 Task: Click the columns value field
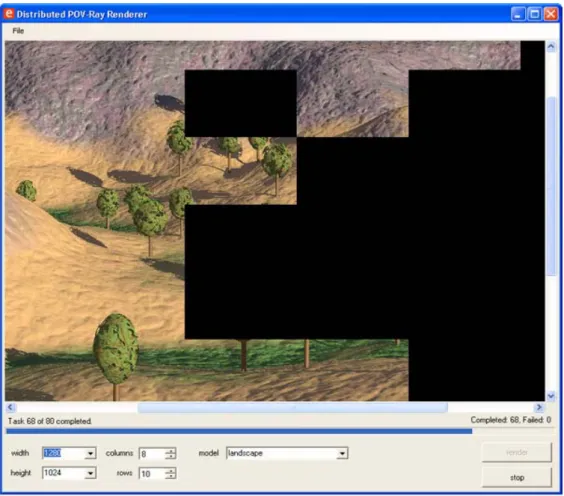click(152, 454)
